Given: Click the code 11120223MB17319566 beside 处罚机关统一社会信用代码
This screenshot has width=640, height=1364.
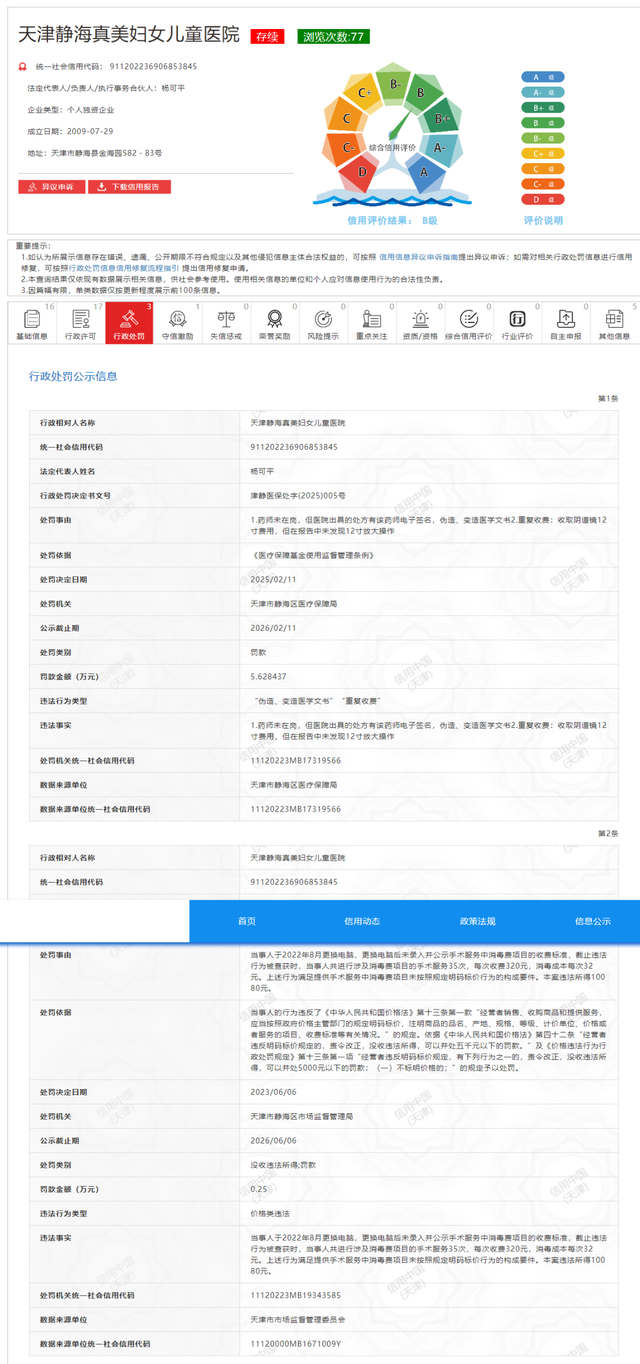Looking at the screenshot, I should [x=295, y=760].
